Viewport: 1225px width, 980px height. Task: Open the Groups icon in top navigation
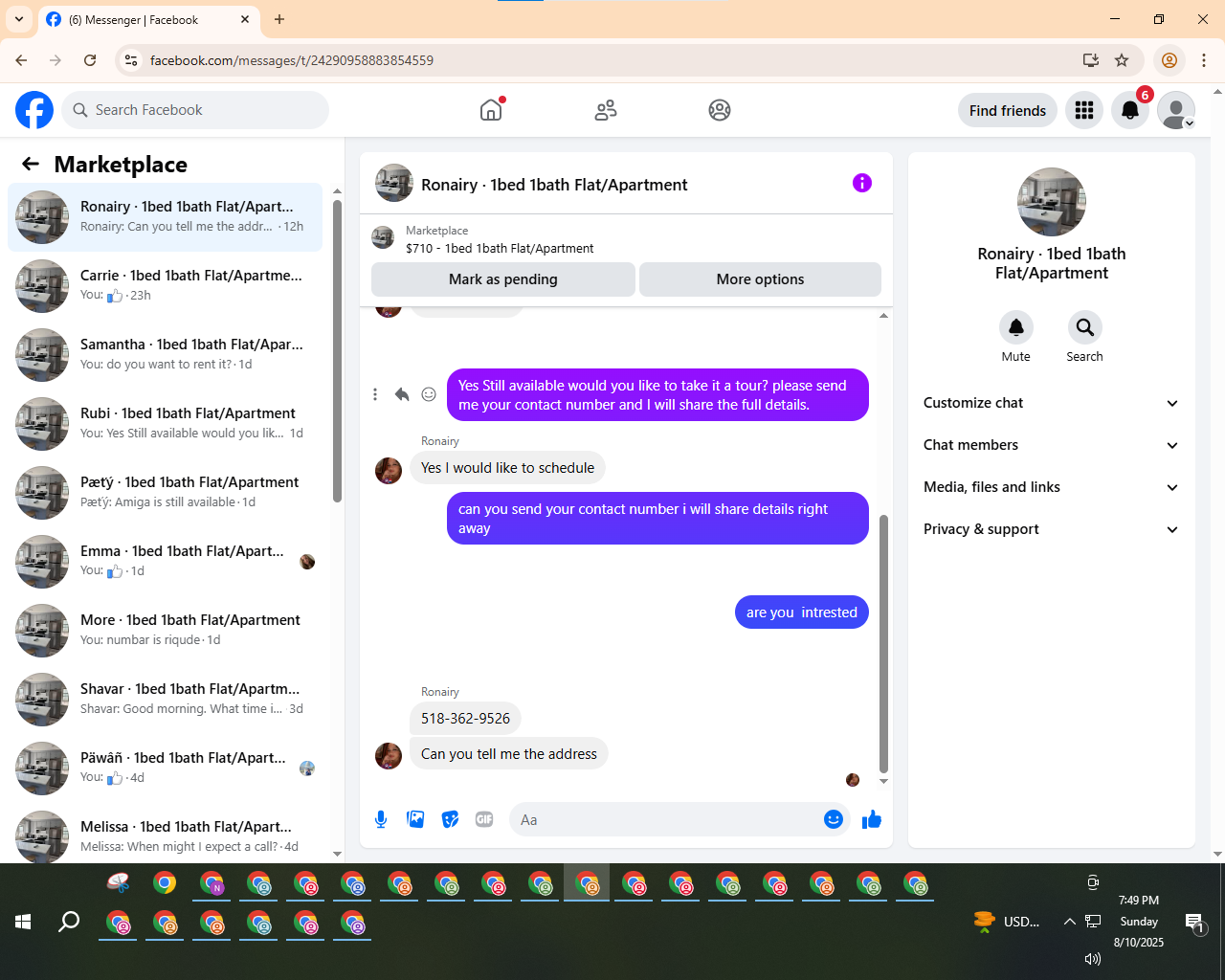[720, 110]
